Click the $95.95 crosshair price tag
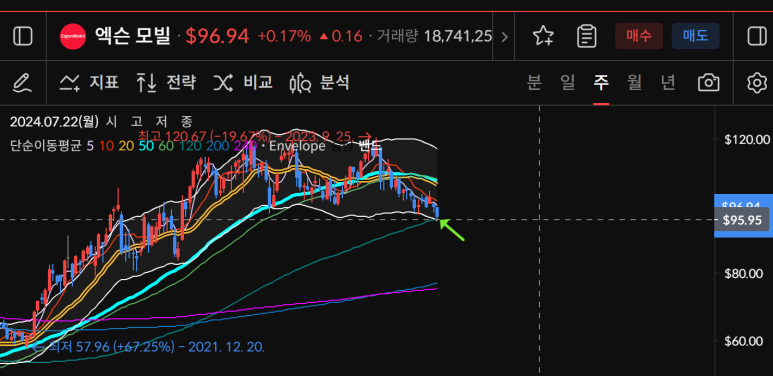The height and width of the screenshot is (376, 773). (x=742, y=220)
